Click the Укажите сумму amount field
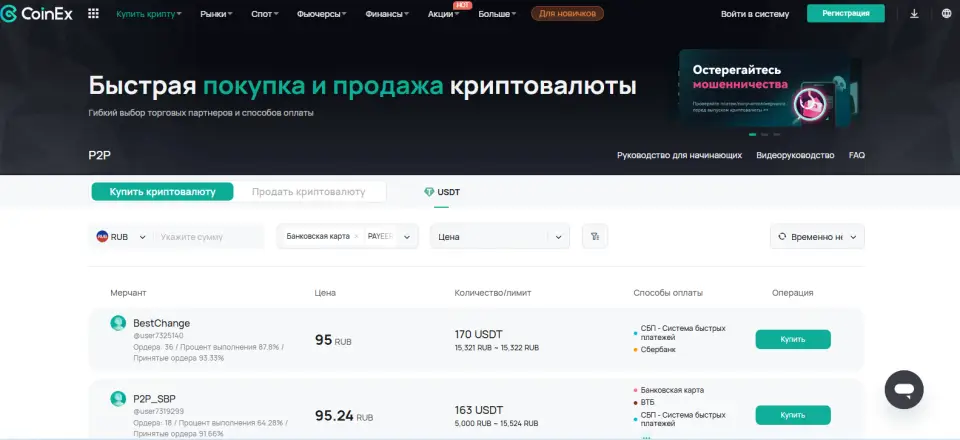 (208, 237)
